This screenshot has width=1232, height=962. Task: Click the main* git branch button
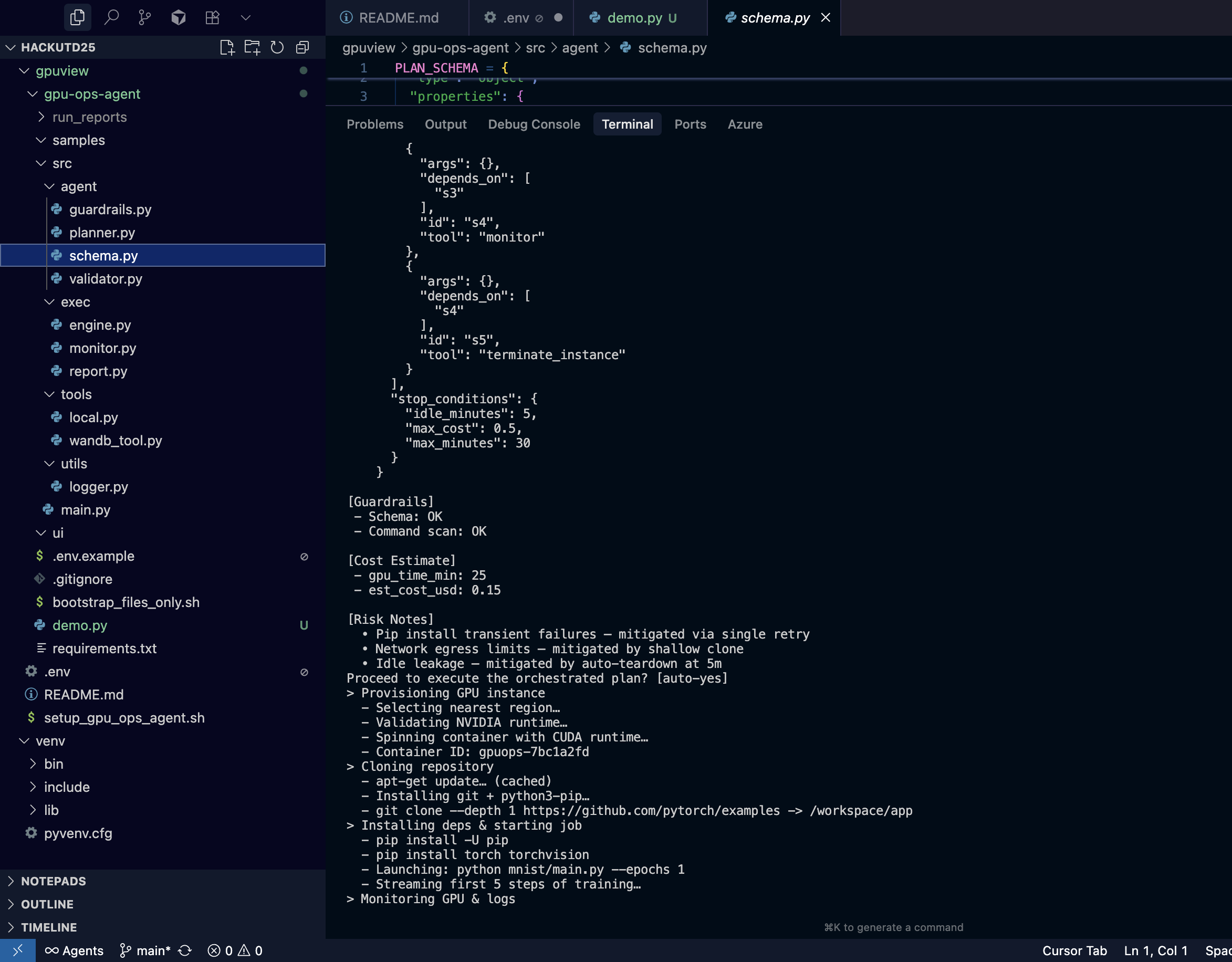(145, 951)
